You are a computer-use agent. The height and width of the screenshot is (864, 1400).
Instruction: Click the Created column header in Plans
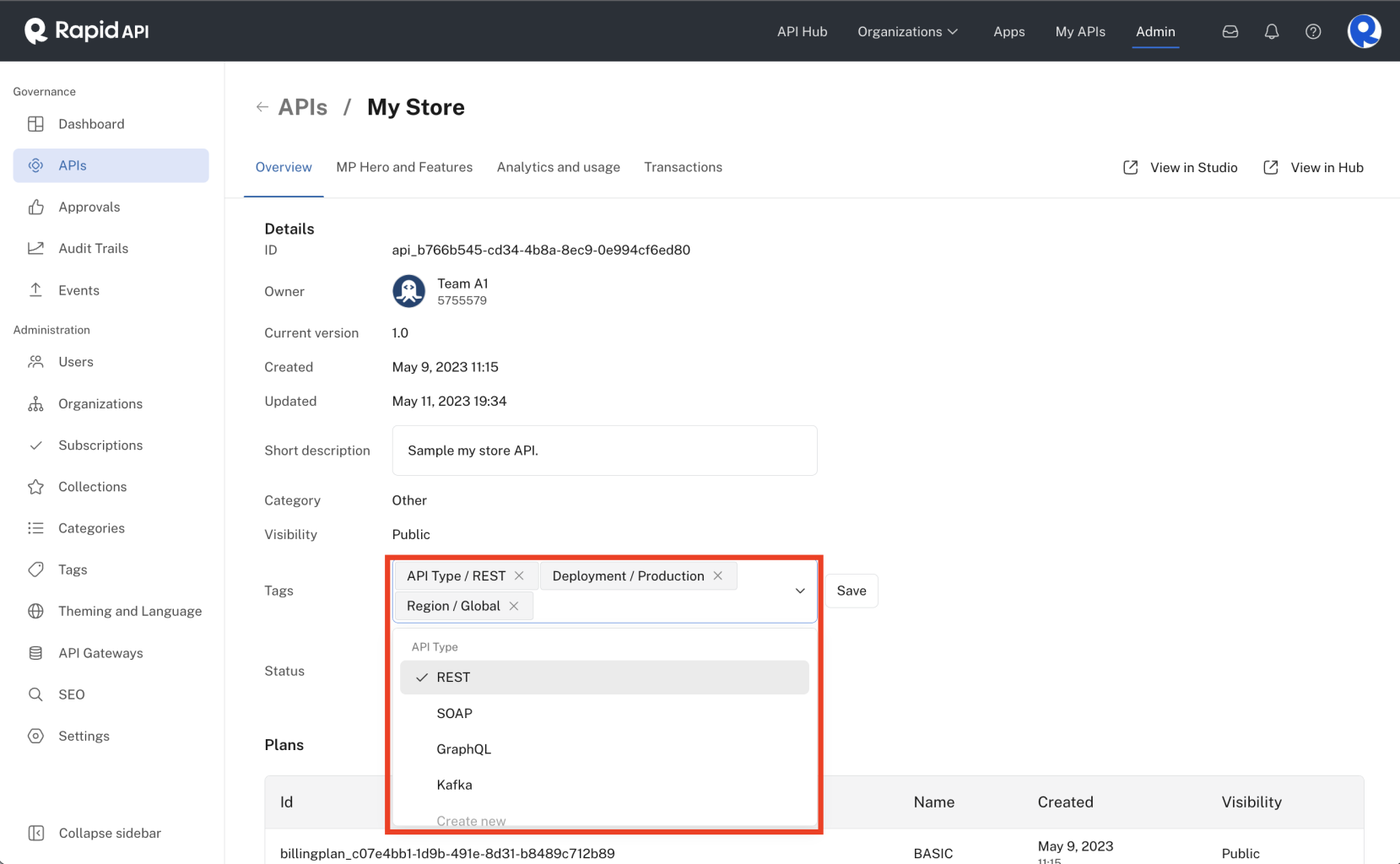[x=1066, y=802]
